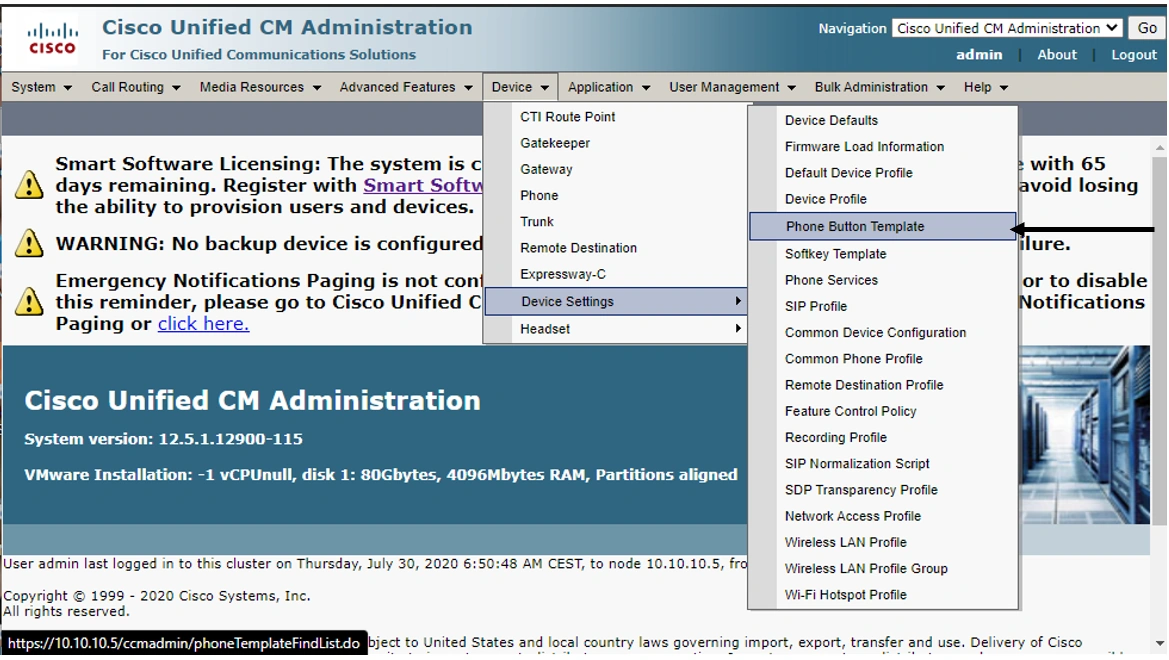The width and height of the screenshot is (1169, 660).
Task: Open Wireless LAN Profile
Action: click(x=883, y=542)
